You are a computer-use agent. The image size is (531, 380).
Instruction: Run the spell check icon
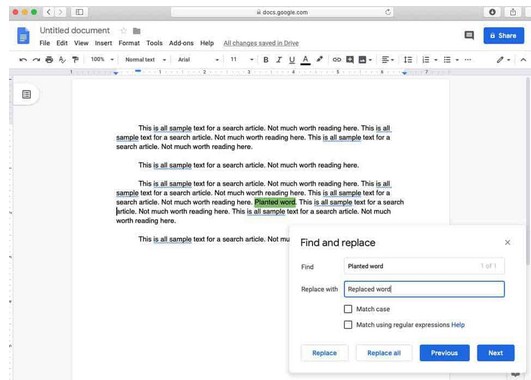(62, 60)
